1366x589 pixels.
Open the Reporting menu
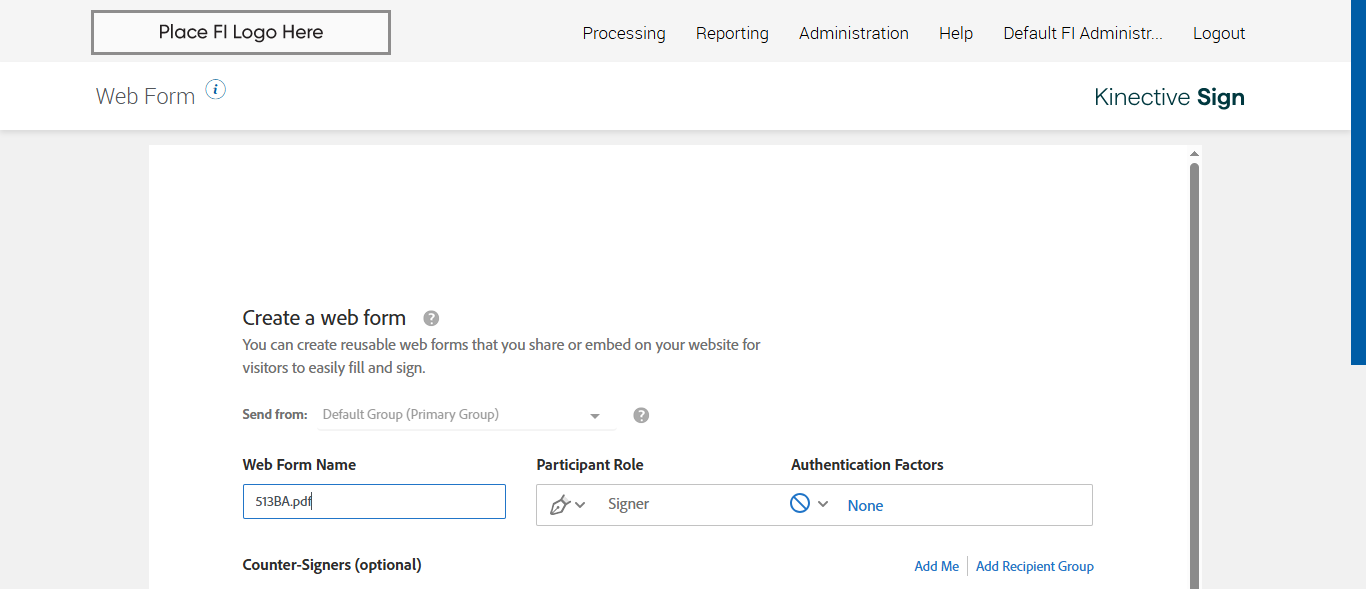click(732, 33)
